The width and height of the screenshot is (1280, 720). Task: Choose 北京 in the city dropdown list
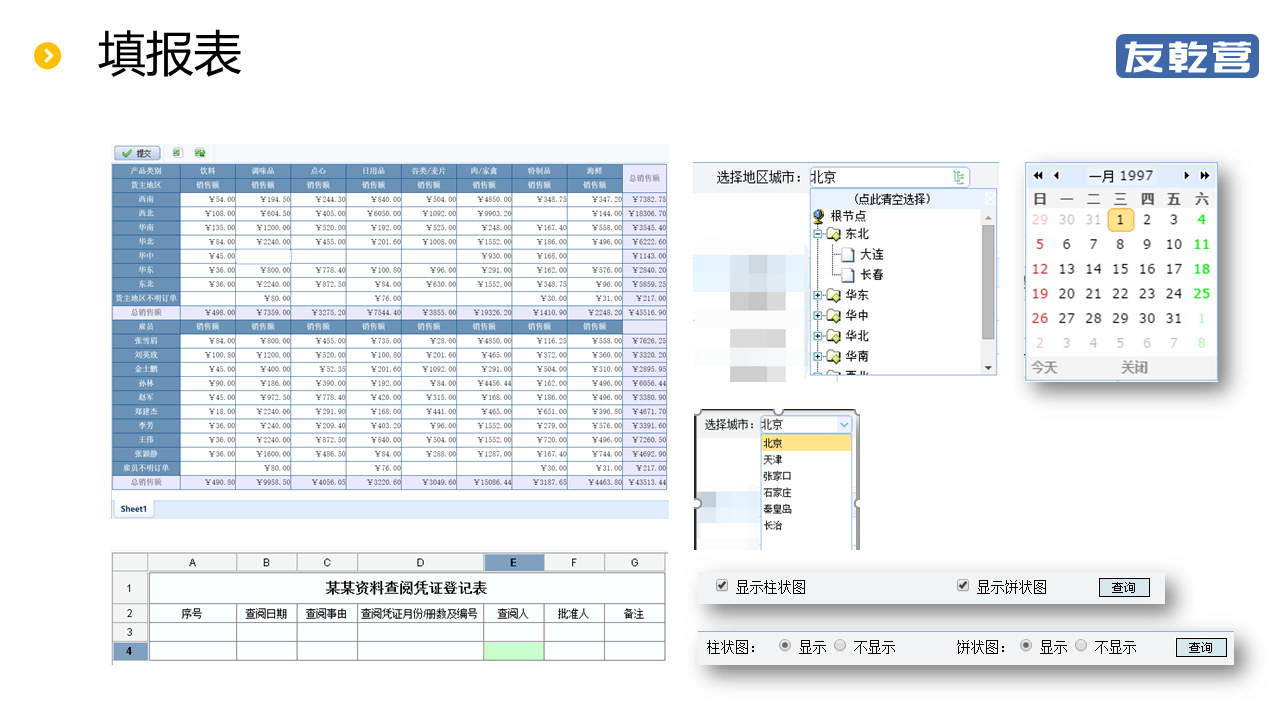point(806,443)
